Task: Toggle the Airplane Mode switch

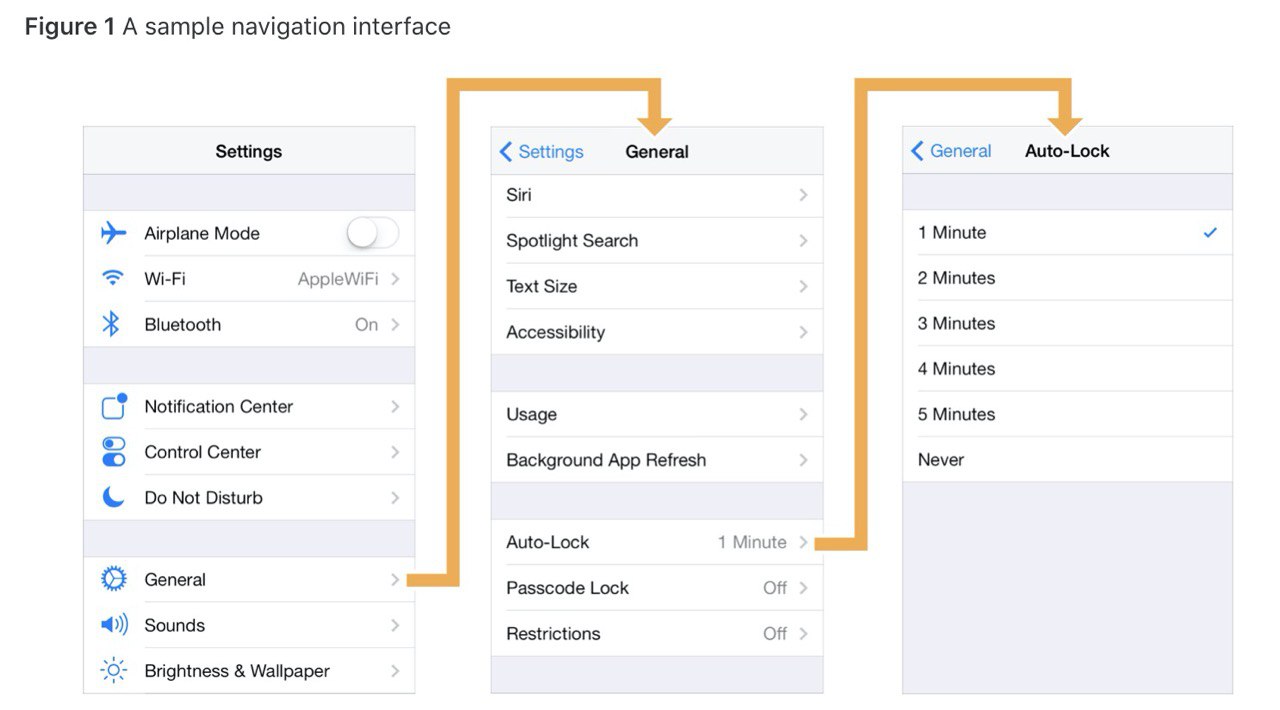Action: pos(373,233)
